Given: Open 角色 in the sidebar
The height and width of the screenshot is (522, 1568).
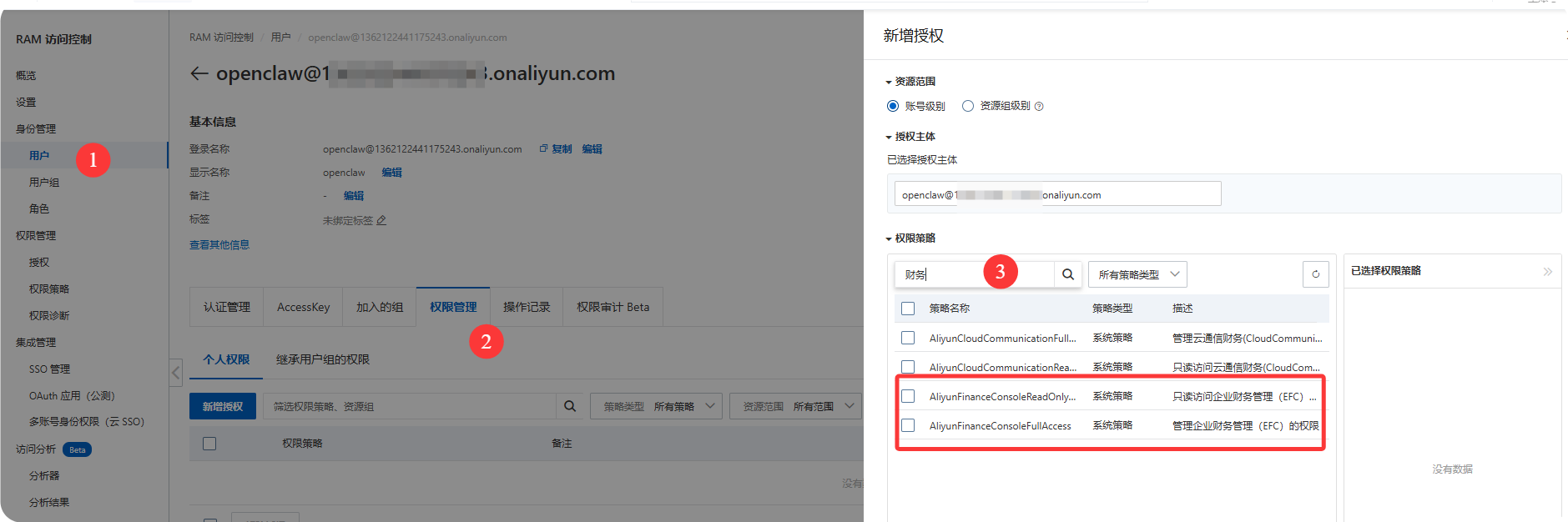Looking at the screenshot, I should 39,208.
